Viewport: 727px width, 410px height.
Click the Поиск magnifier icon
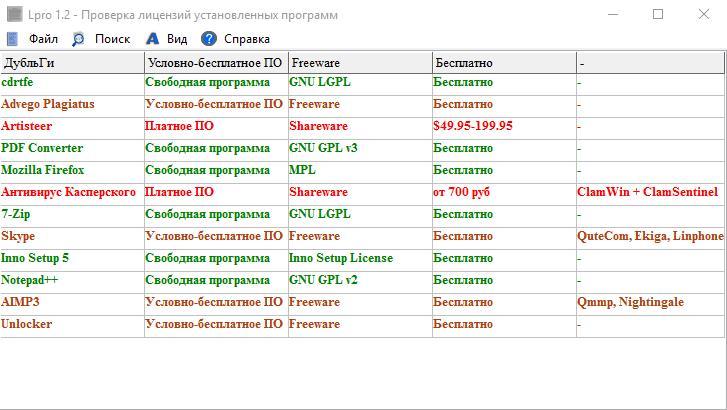click(x=78, y=39)
